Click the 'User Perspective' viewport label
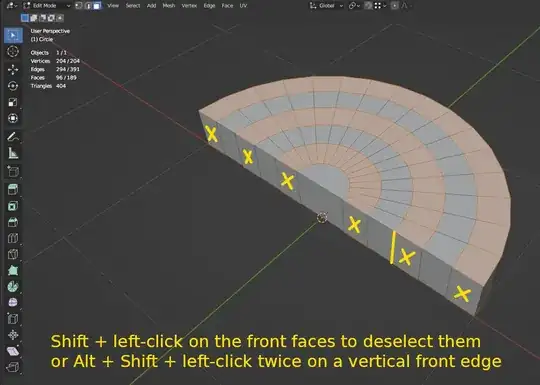The width and height of the screenshot is (540, 385). 50,31
